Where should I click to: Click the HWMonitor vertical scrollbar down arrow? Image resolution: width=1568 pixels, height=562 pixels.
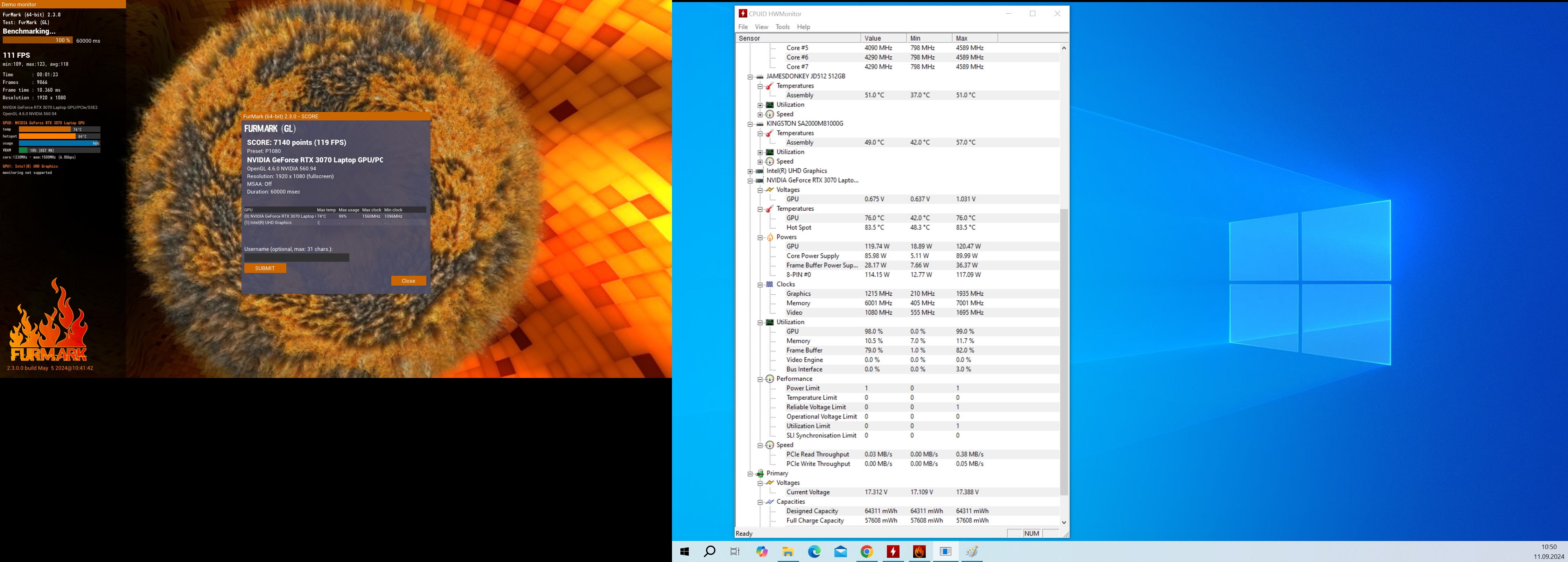(x=1064, y=522)
